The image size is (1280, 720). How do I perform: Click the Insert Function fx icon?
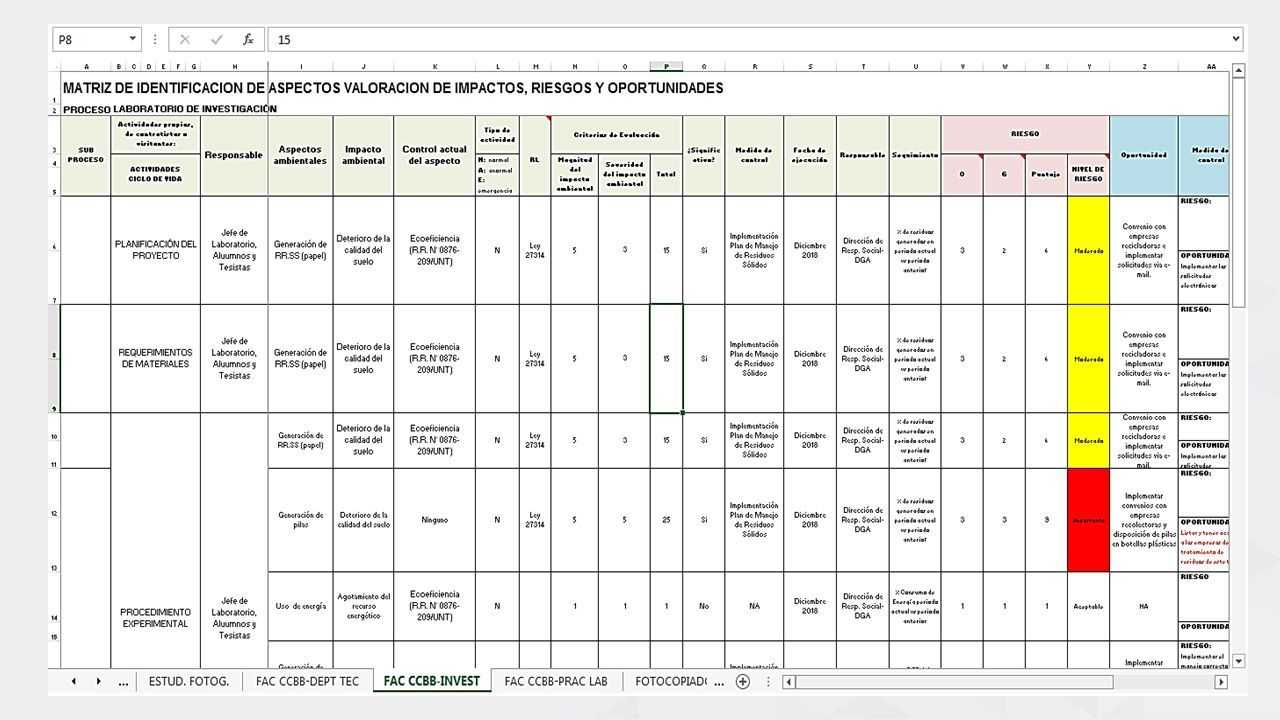pyautogui.click(x=248, y=39)
